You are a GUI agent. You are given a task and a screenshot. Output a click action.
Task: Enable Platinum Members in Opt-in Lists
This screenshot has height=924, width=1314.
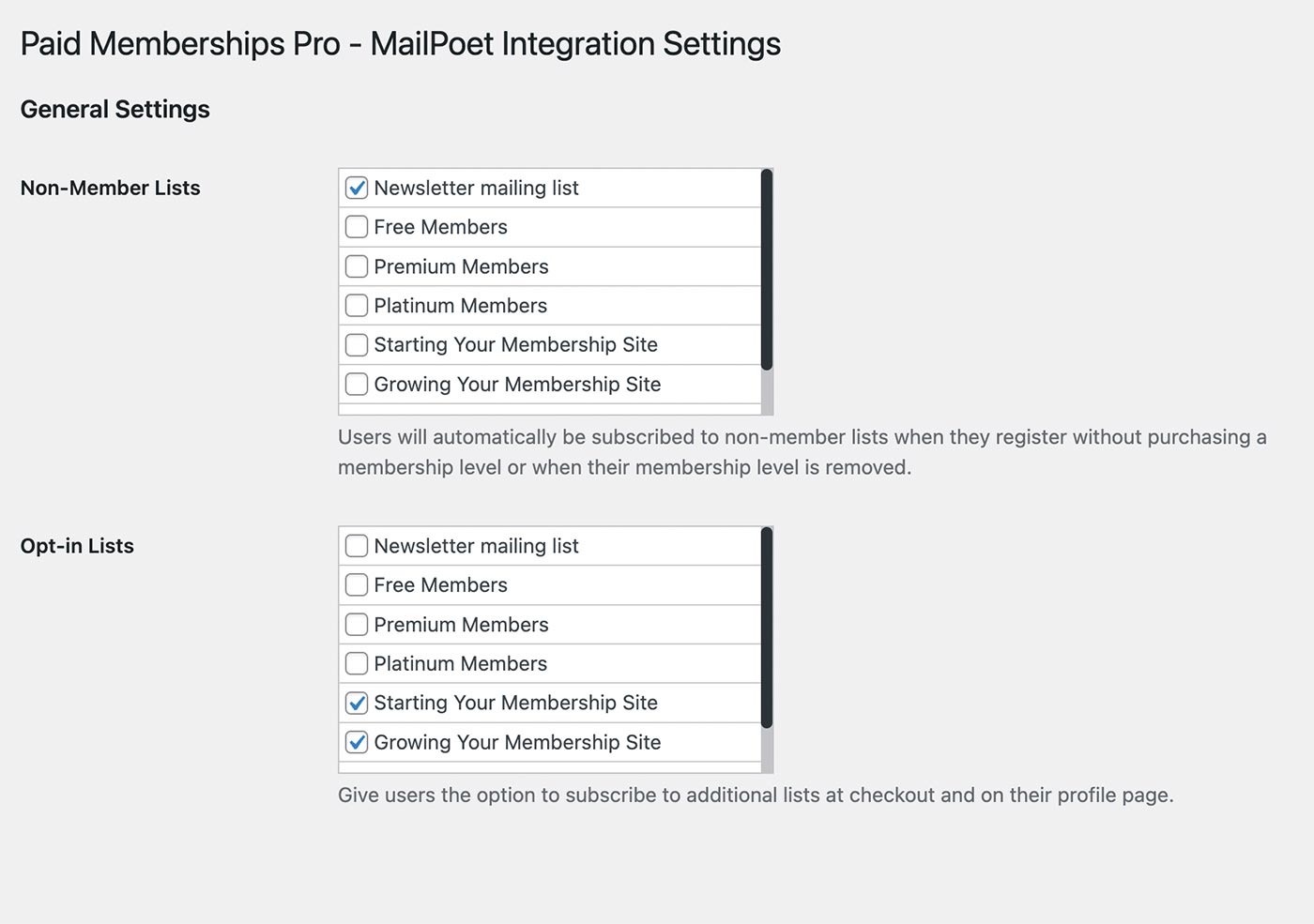pyautogui.click(x=357, y=663)
